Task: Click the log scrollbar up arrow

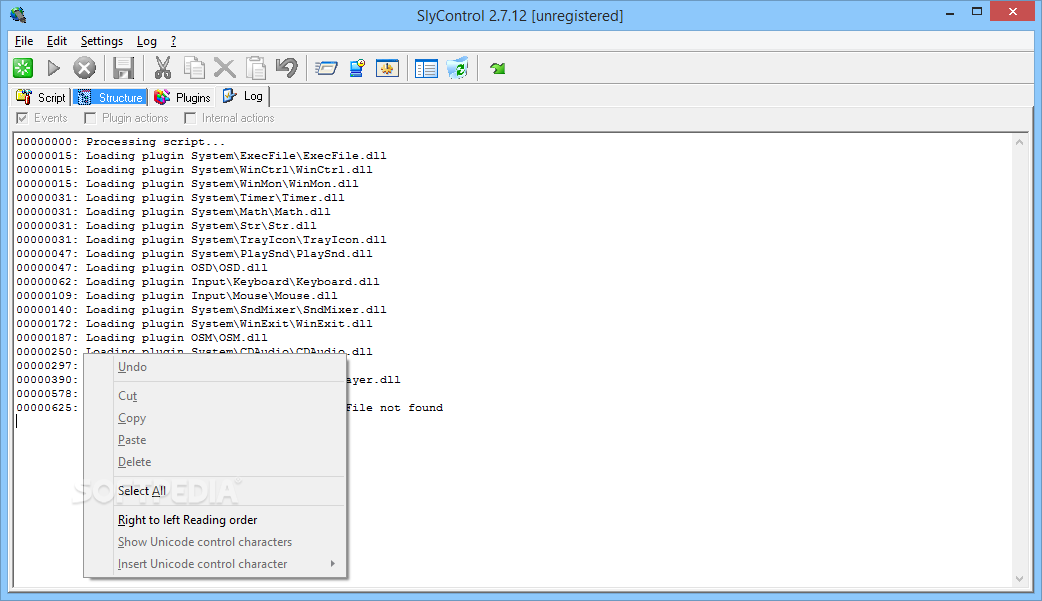Action: coord(1019,142)
